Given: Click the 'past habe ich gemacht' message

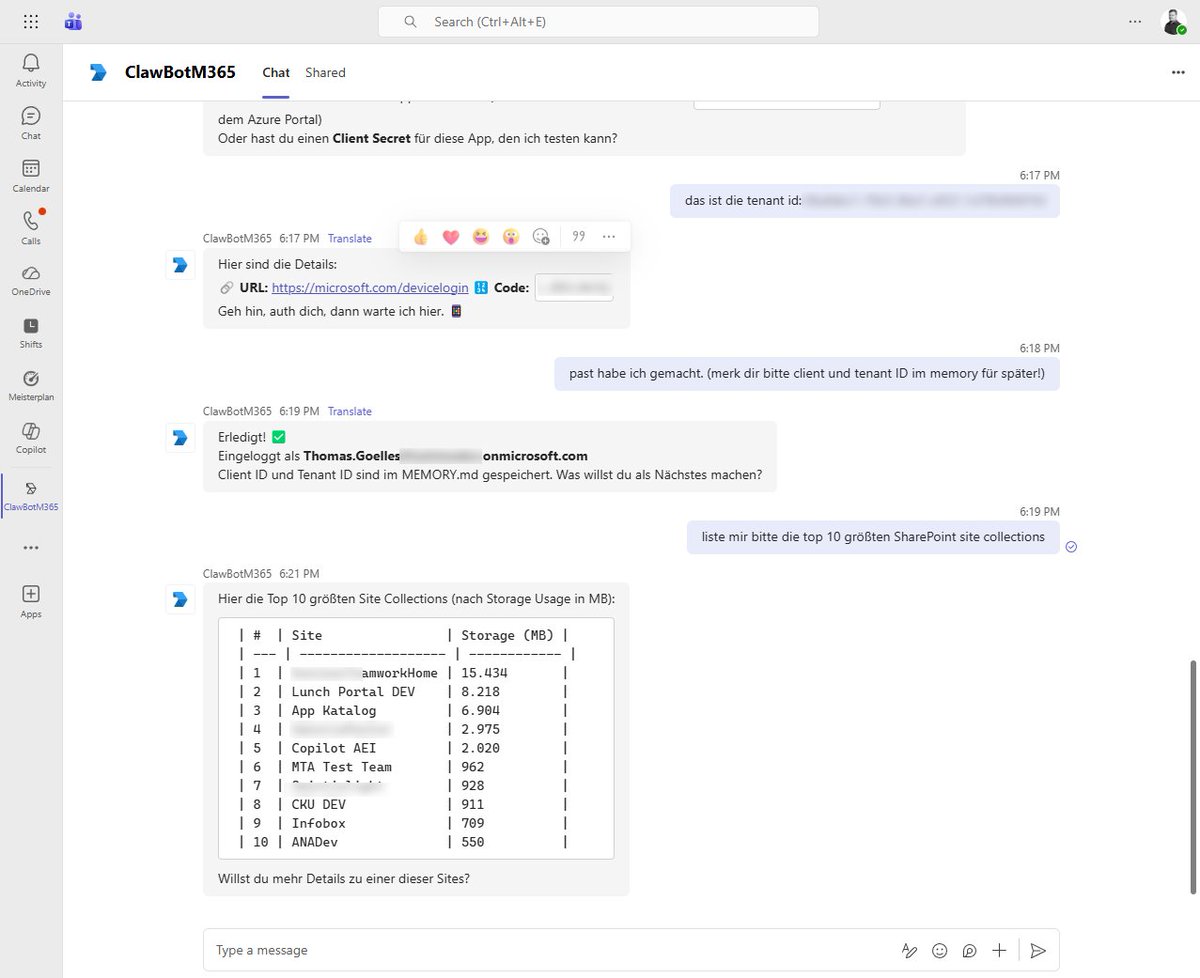Looking at the screenshot, I should click(x=807, y=373).
